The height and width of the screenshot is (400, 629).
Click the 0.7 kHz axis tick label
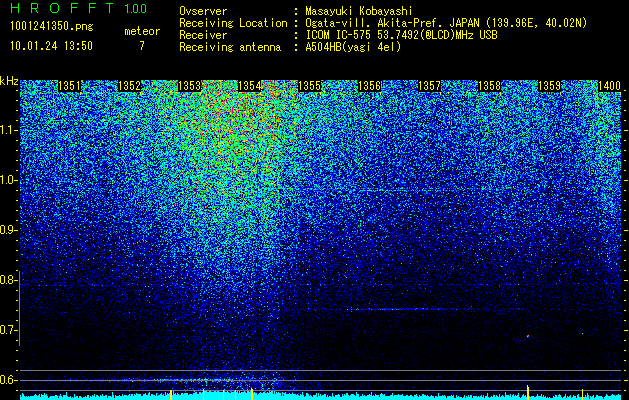[x=9, y=330]
